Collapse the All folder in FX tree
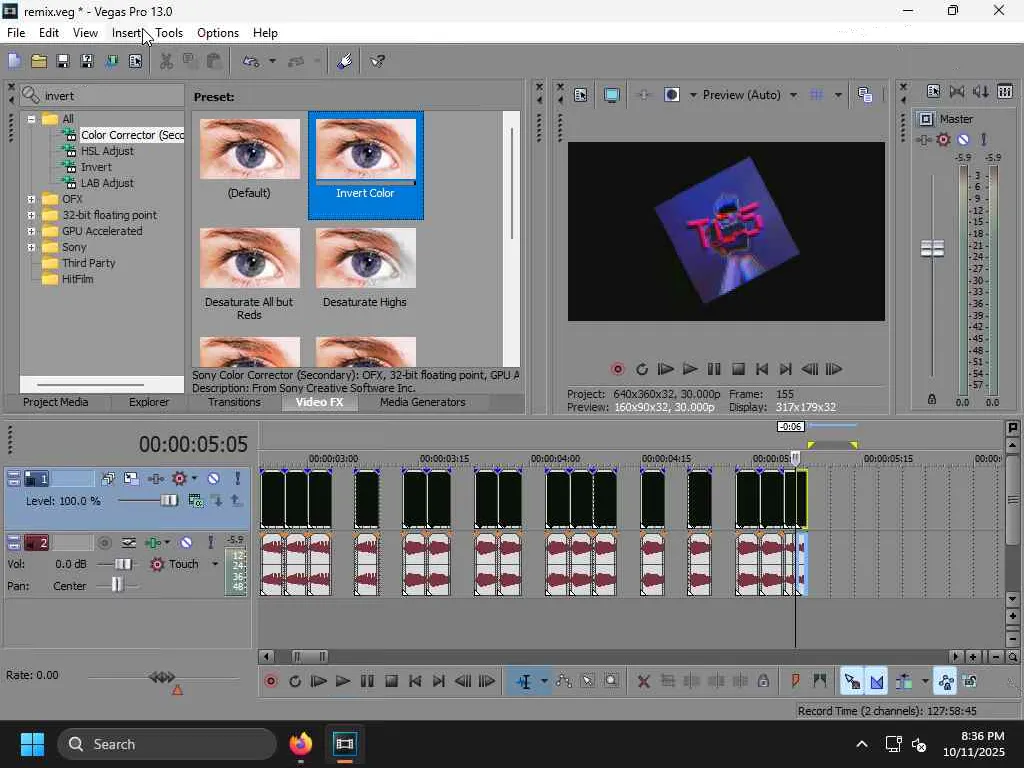 (31, 119)
